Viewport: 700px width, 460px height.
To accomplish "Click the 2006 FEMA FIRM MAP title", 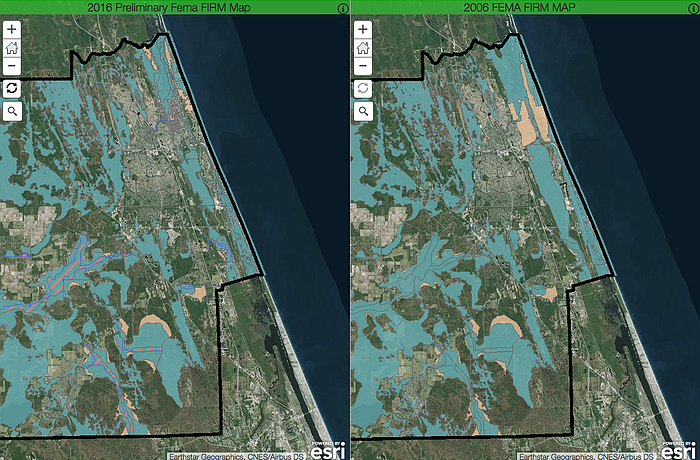I will click(517, 8).
